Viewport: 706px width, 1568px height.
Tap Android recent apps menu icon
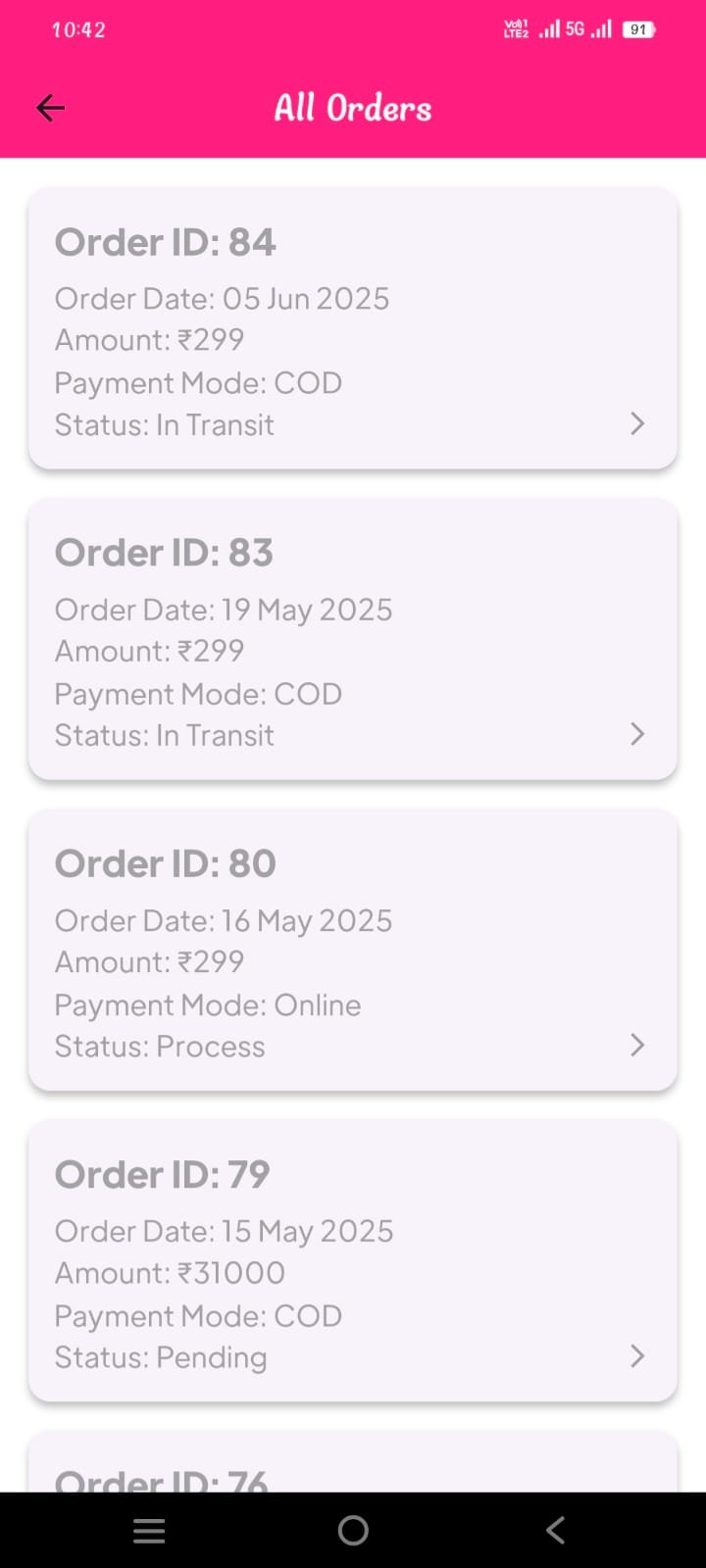click(149, 1531)
